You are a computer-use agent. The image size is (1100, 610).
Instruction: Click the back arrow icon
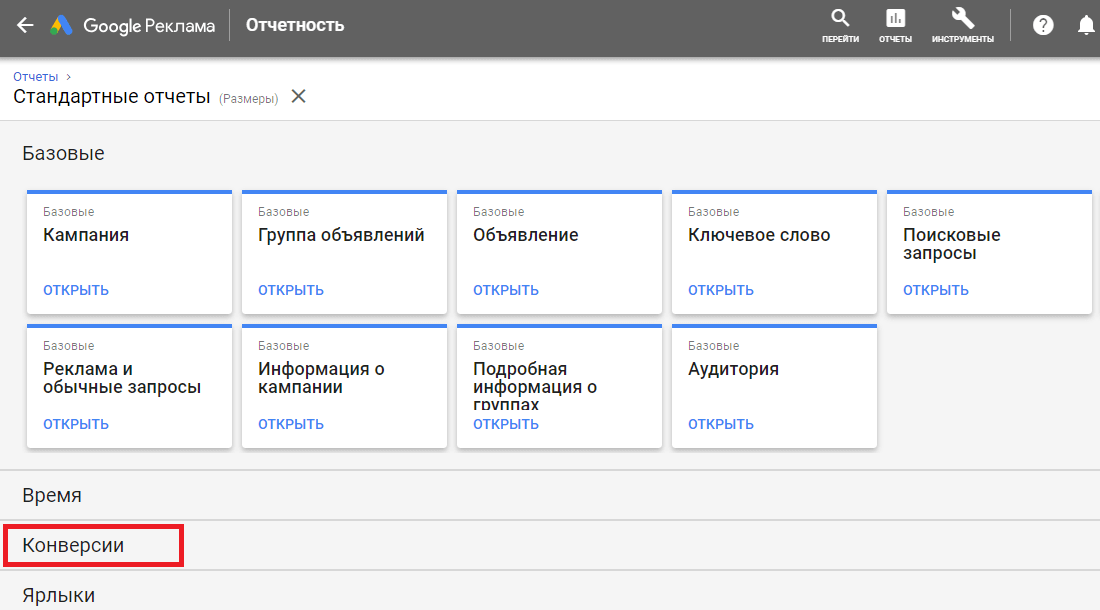coord(25,26)
